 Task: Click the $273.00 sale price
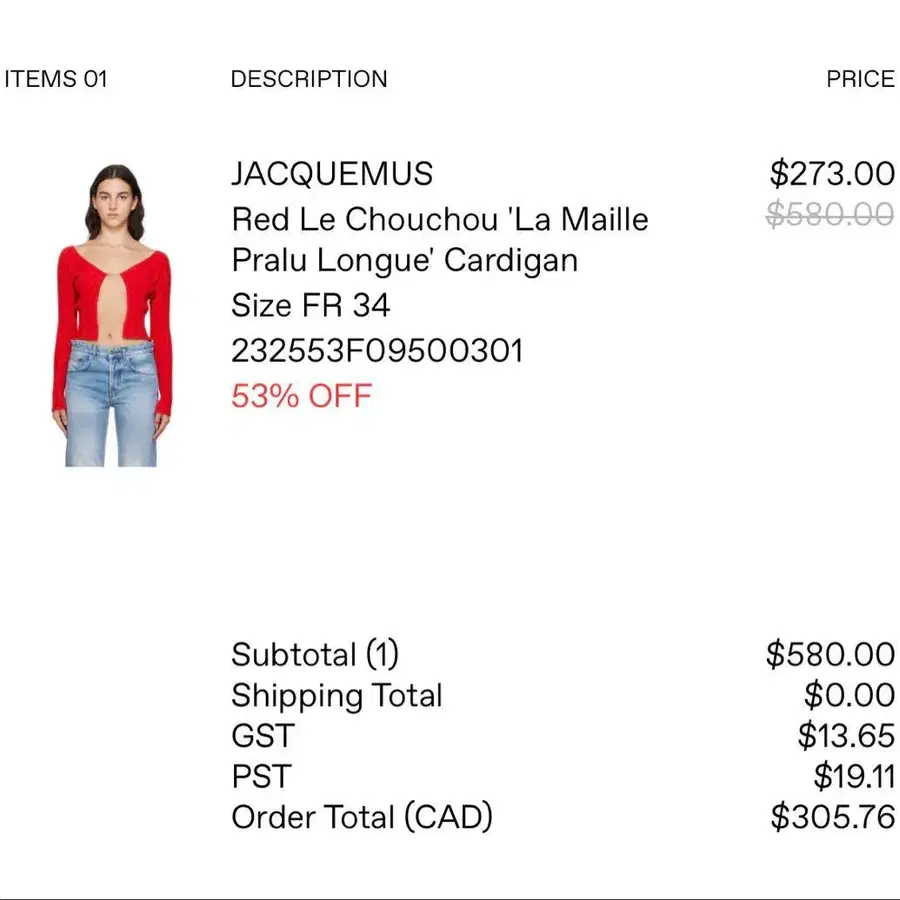pyautogui.click(x=832, y=173)
